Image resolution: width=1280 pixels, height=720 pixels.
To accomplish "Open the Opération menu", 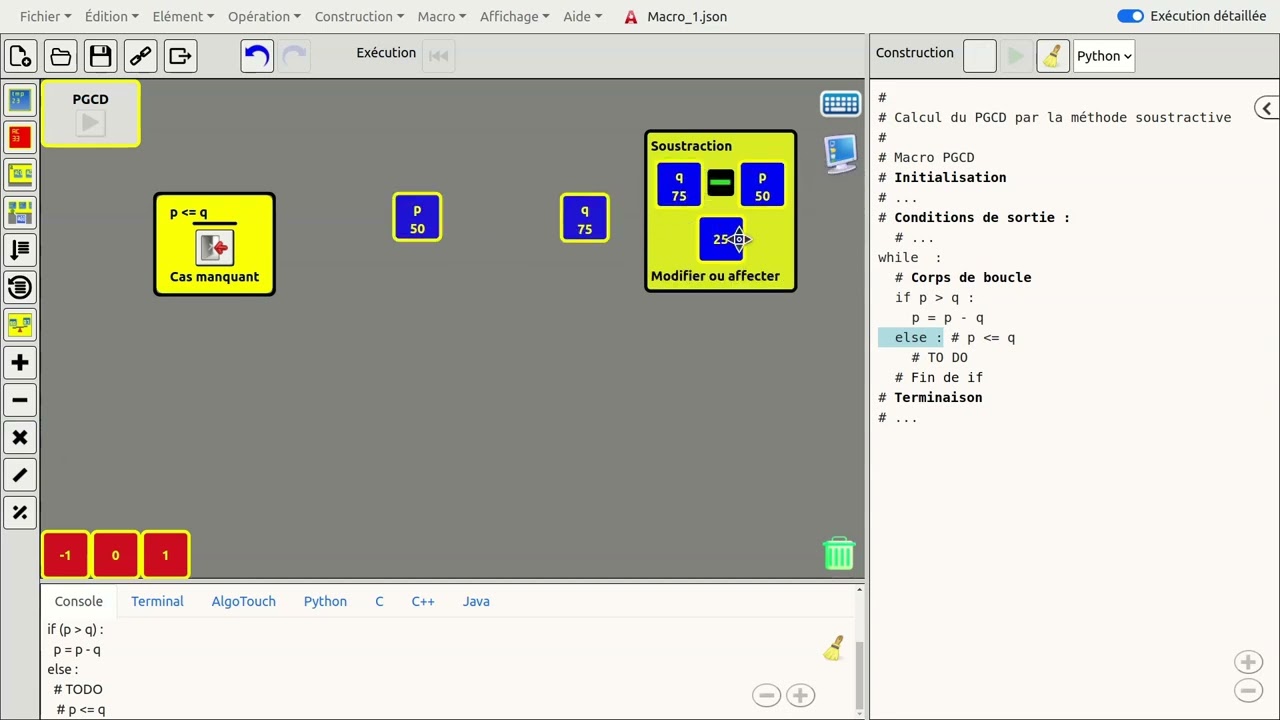I will pyautogui.click(x=265, y=16).
